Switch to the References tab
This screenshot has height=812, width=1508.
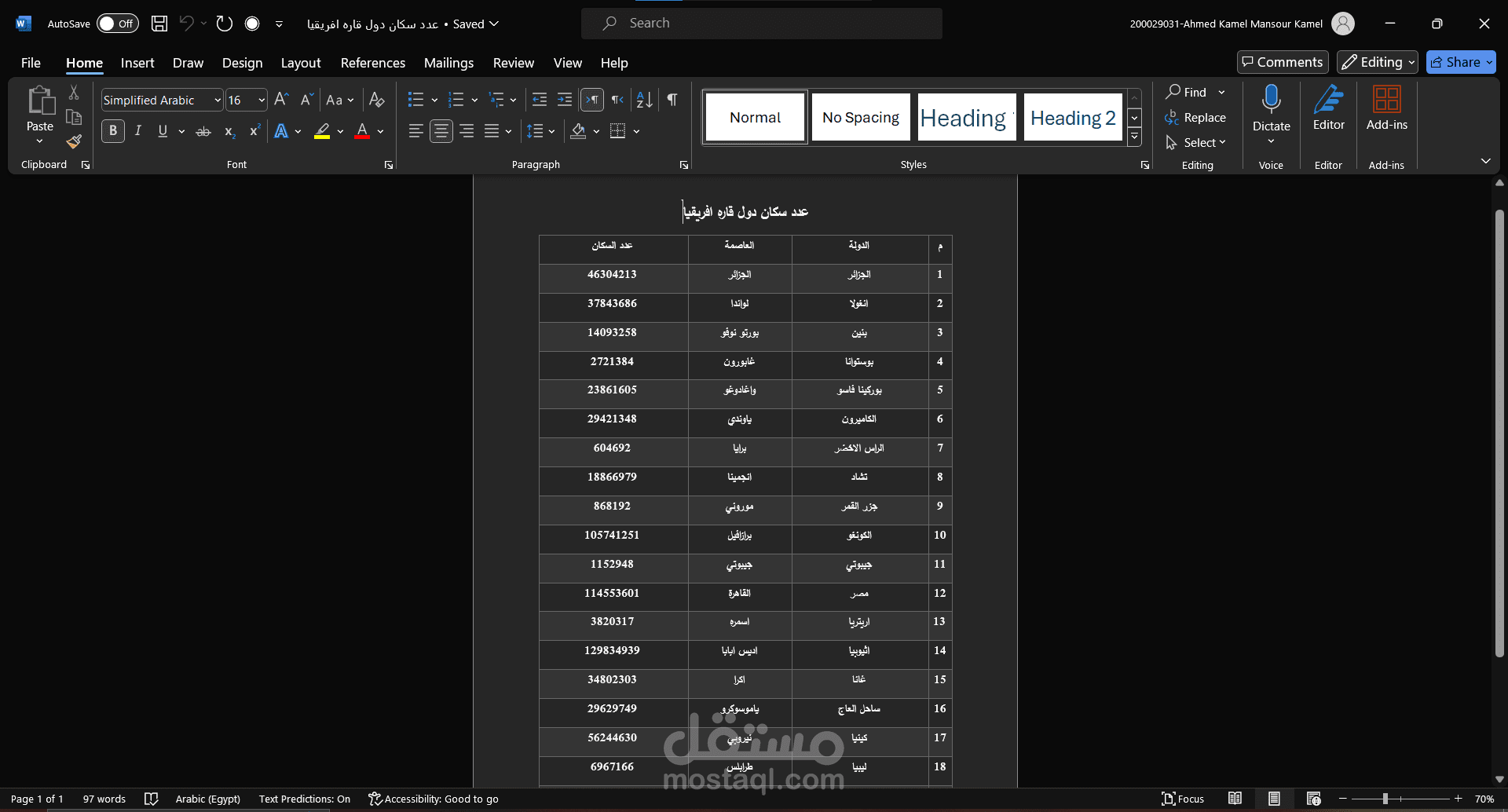click(x=373, y=63)
